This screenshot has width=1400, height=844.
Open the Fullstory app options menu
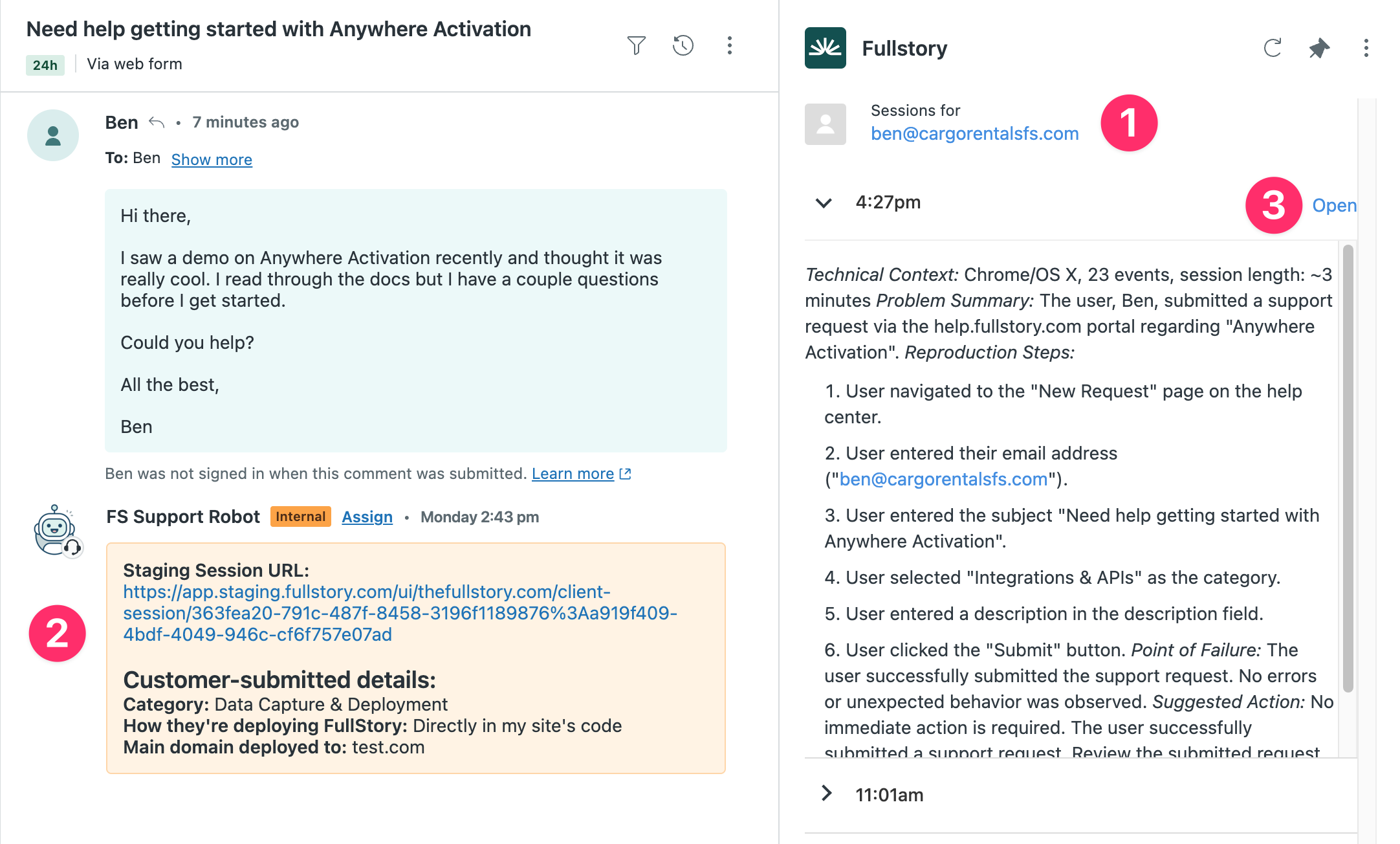click(1366, 48)
